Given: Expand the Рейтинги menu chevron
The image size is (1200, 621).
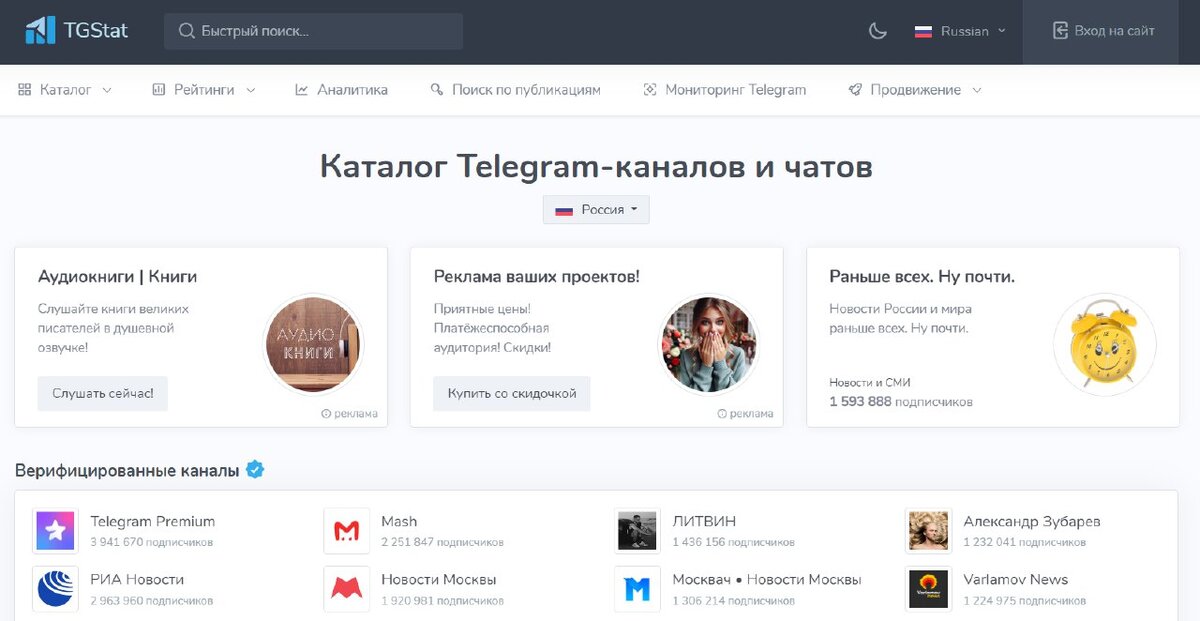Looking at the screenshot, I should 250,90.
